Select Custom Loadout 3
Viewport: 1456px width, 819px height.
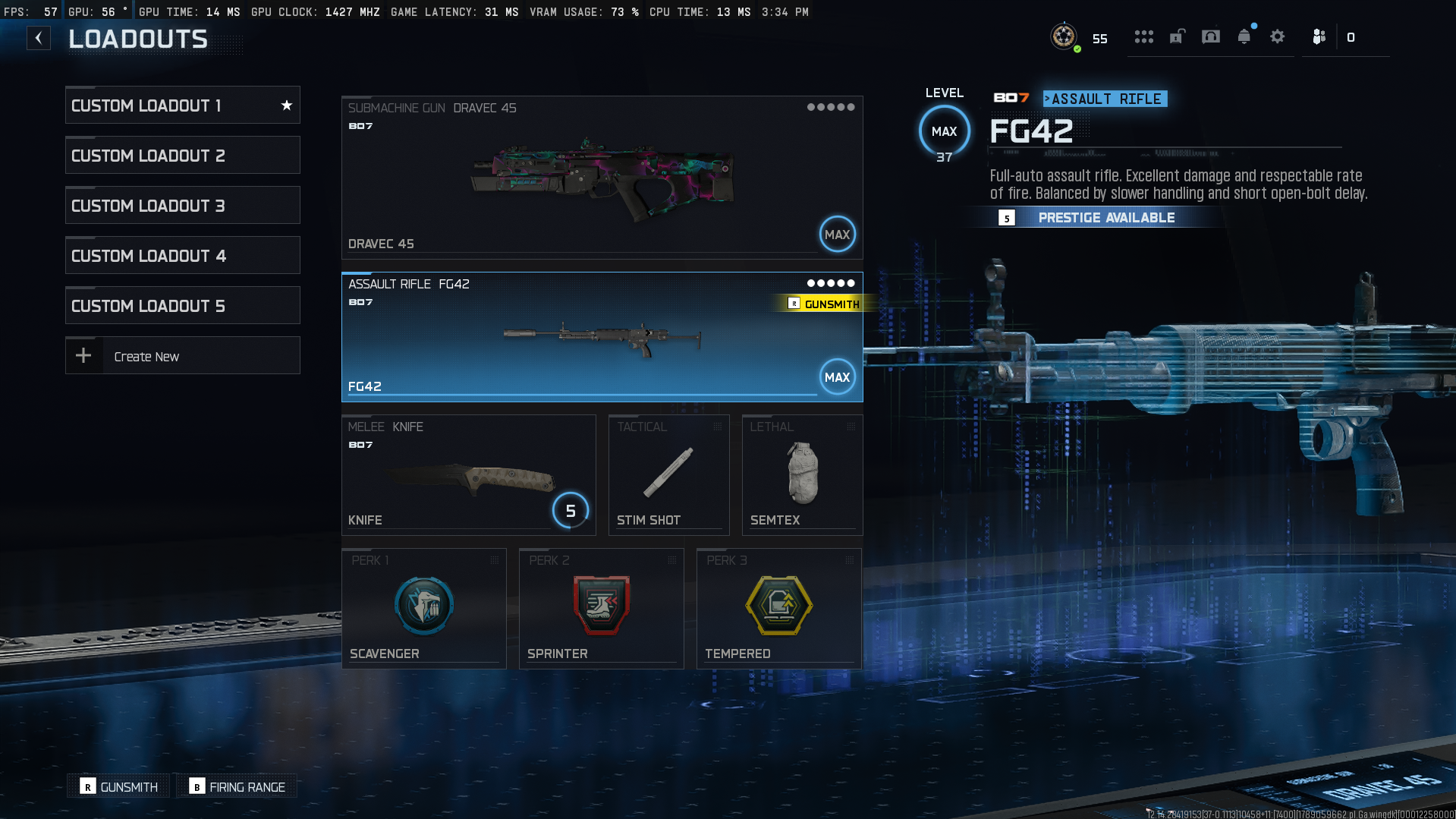(183, 206)
